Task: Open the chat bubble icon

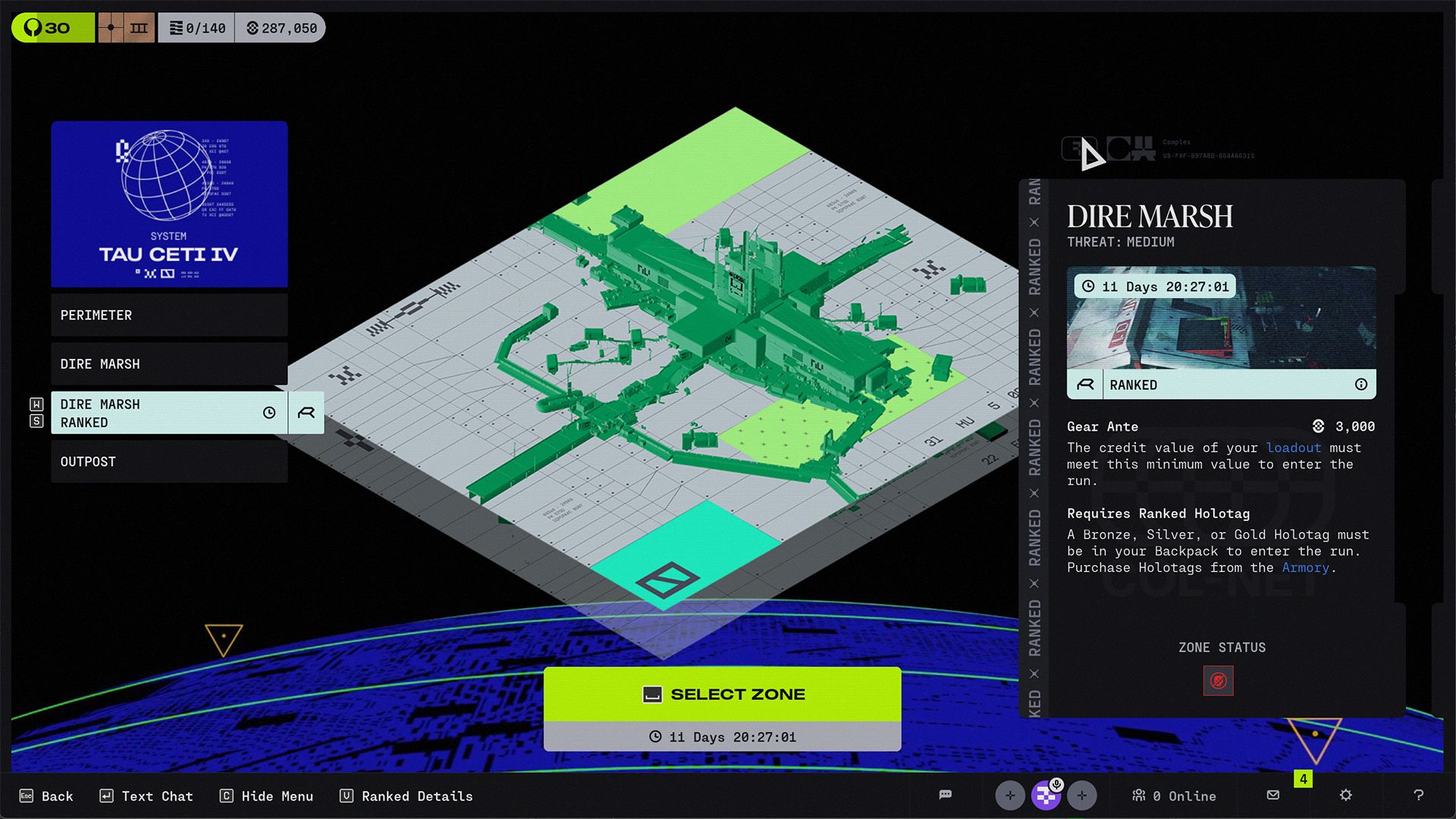Action: click(945, 795)
